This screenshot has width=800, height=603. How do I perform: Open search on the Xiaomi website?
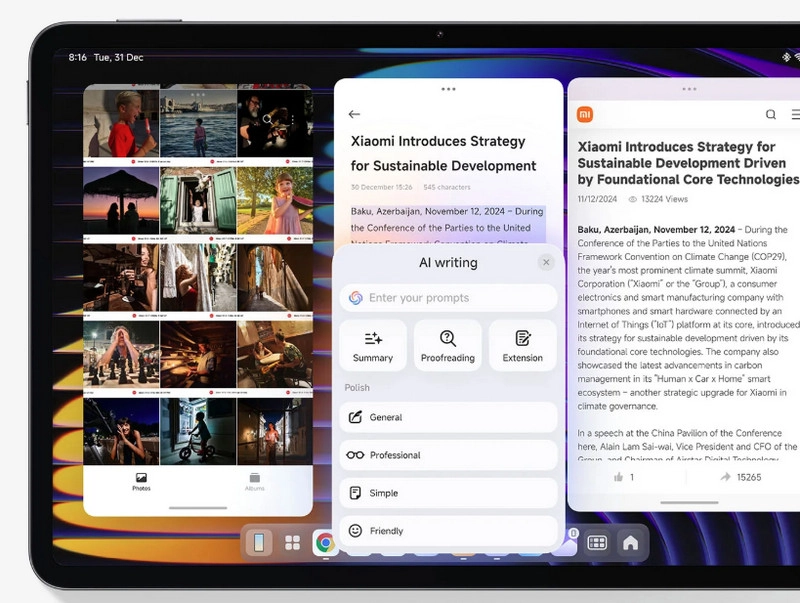770,114
